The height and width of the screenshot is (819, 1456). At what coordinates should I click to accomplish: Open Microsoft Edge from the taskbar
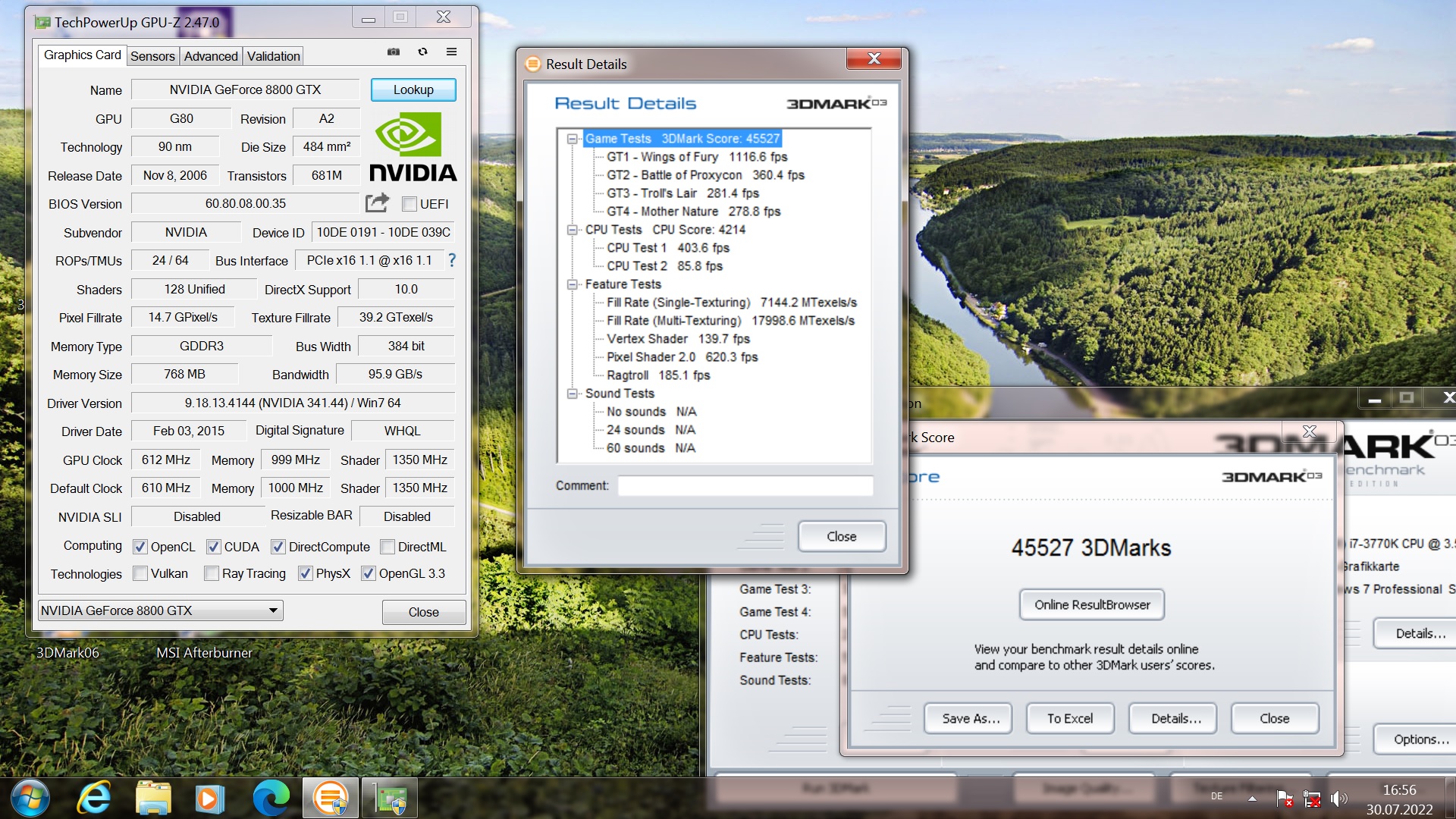click(271, 799)
